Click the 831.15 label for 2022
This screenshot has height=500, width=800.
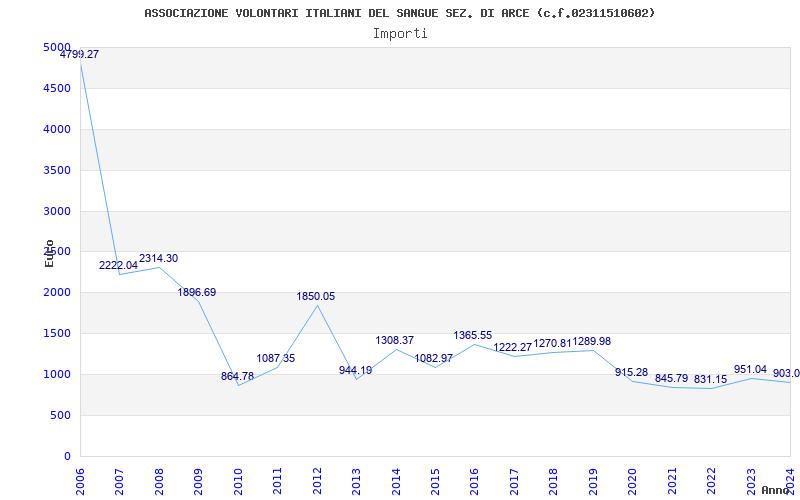coord(711,380)
